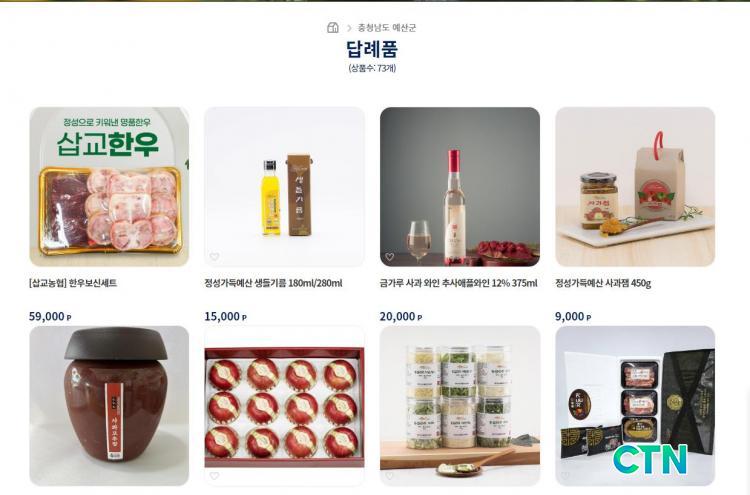
Task: Click the 59,000 P price label
Action: tap(50, 317)
